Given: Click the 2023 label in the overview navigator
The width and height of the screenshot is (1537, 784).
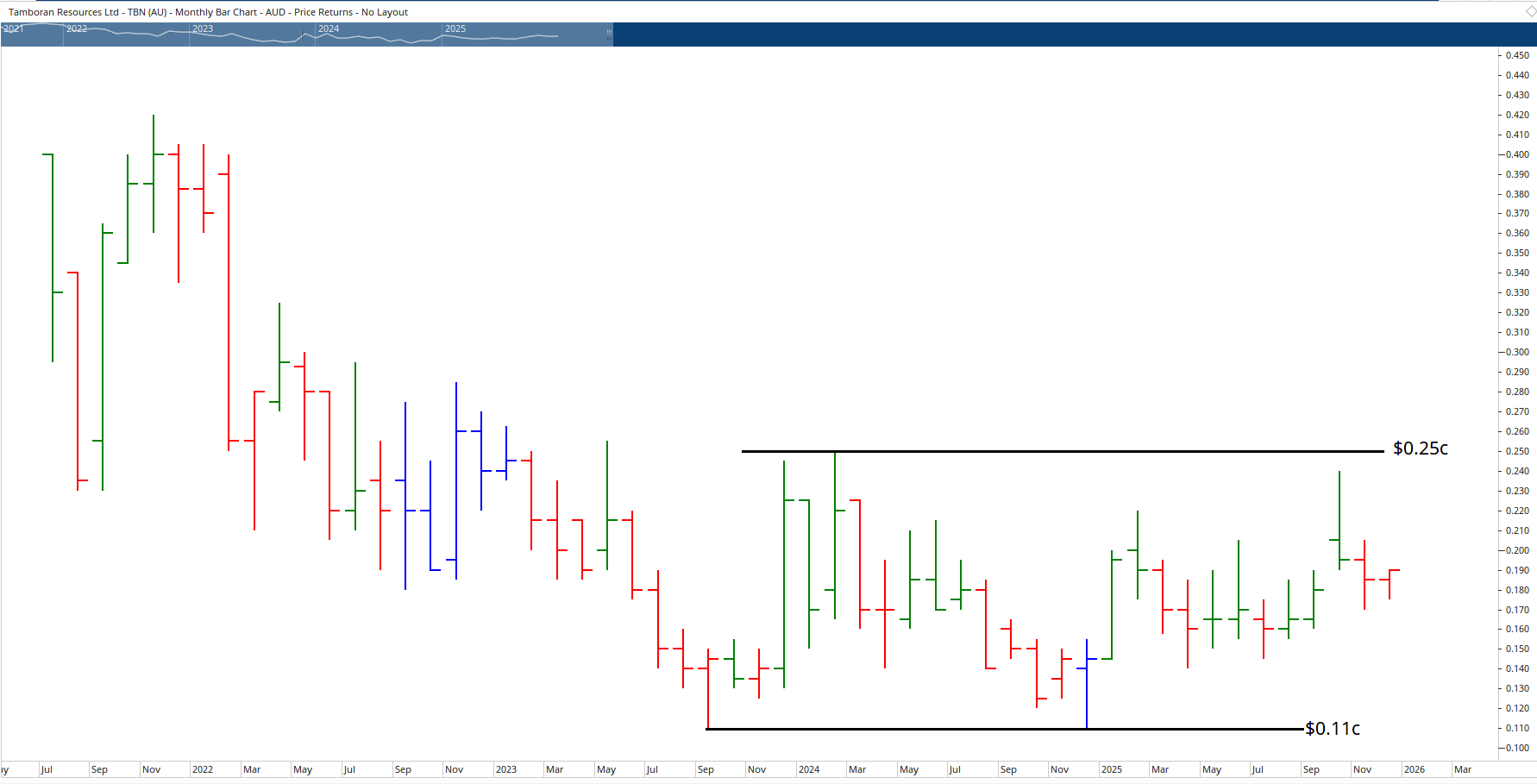Looking at the screenshot, I should point(202,28).
